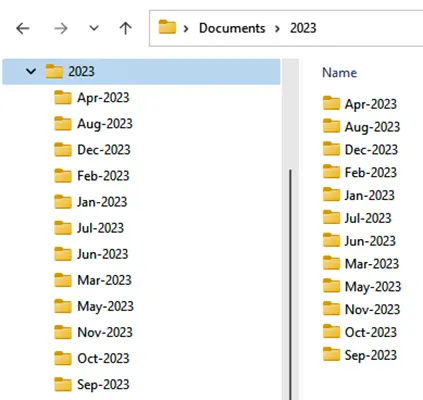This screenshot has height=400, width=423.
Task: Select Nov-2023 name in the file list
Action: tap(372, 309)
